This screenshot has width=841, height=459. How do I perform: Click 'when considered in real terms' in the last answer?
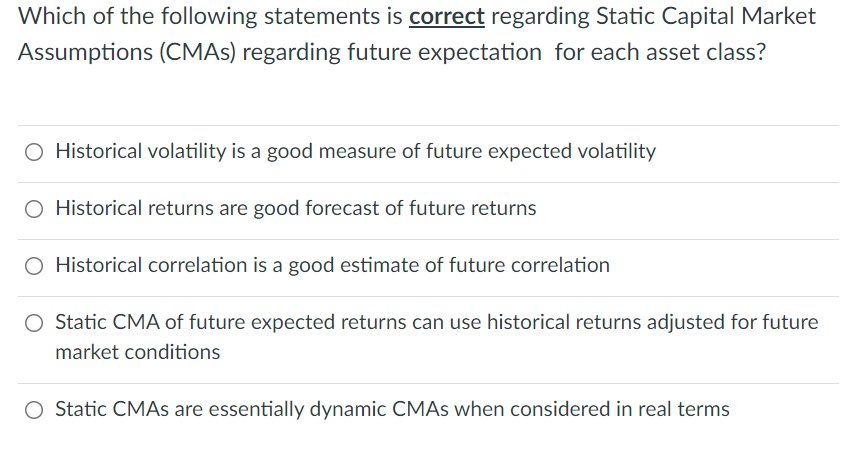pyautogui.click(x=592, y=409)
